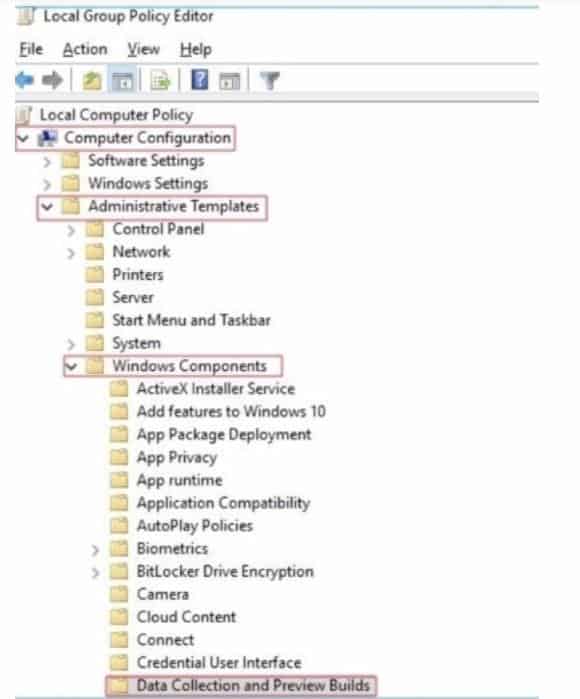
Task: Select Credential User Interface item
Action: [x=219, y=662]
